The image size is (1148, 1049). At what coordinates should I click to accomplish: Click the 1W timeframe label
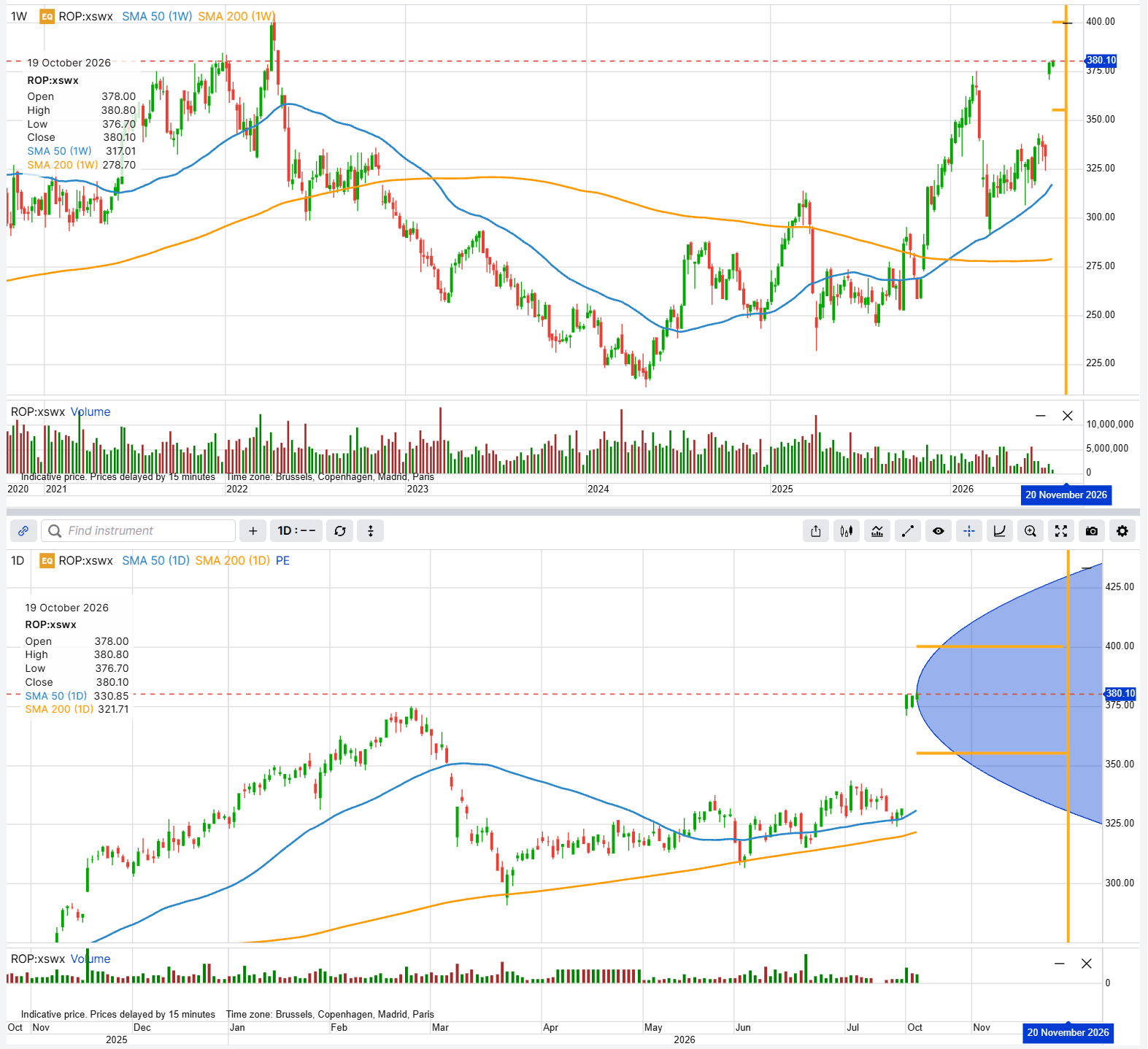click(19, 16)
